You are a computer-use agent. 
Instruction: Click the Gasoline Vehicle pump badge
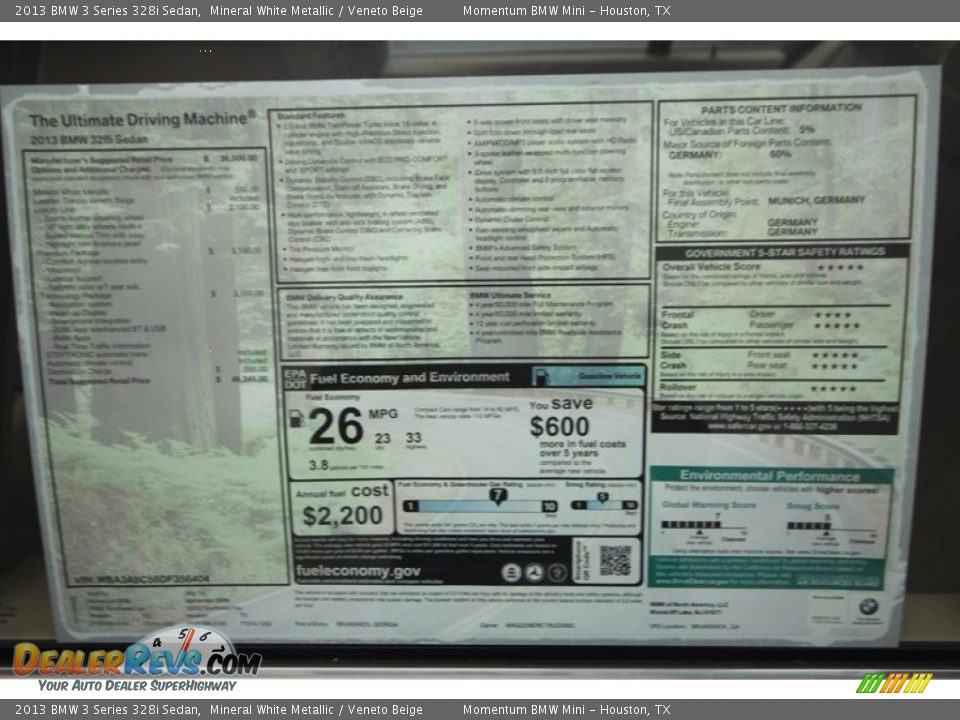click(x=588, y=376)
